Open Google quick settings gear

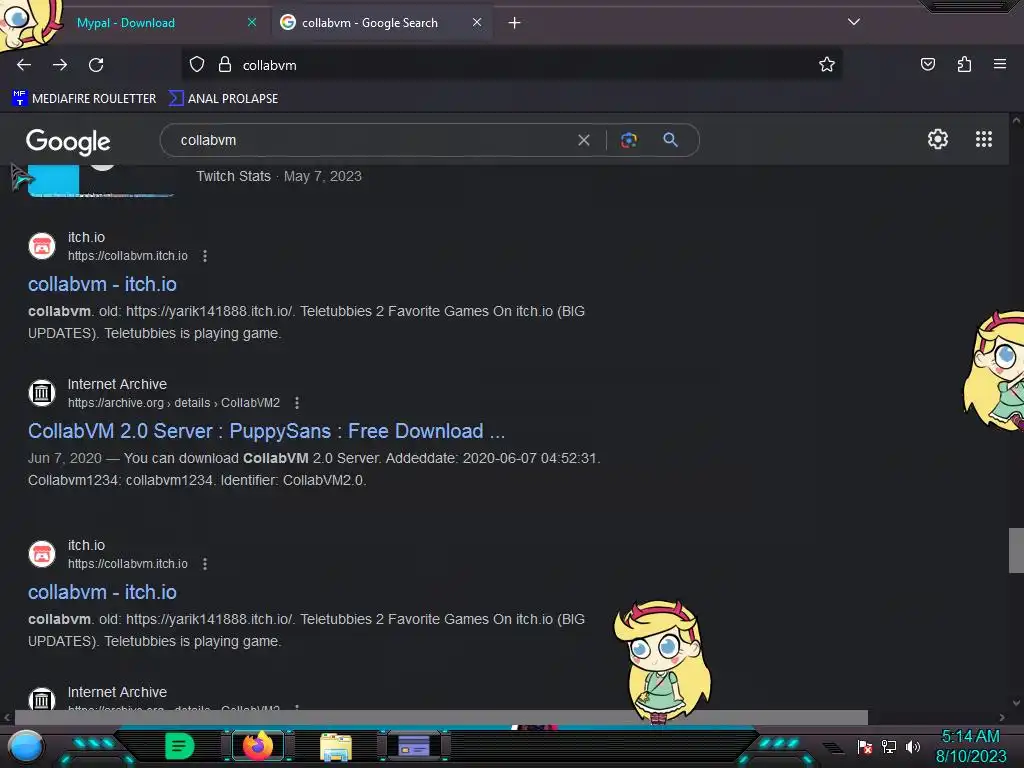click(x=938, y=139)
